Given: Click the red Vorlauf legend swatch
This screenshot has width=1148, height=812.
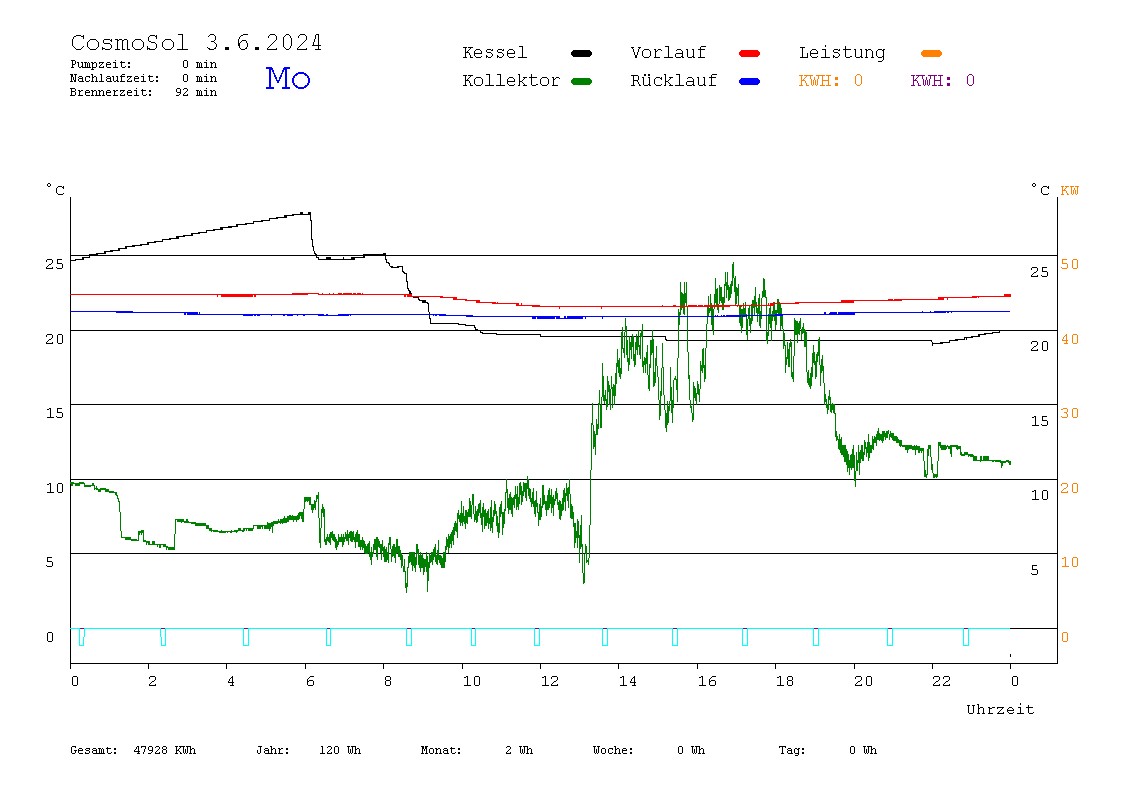Looking at the screenshot, I should tap(750, 53).
